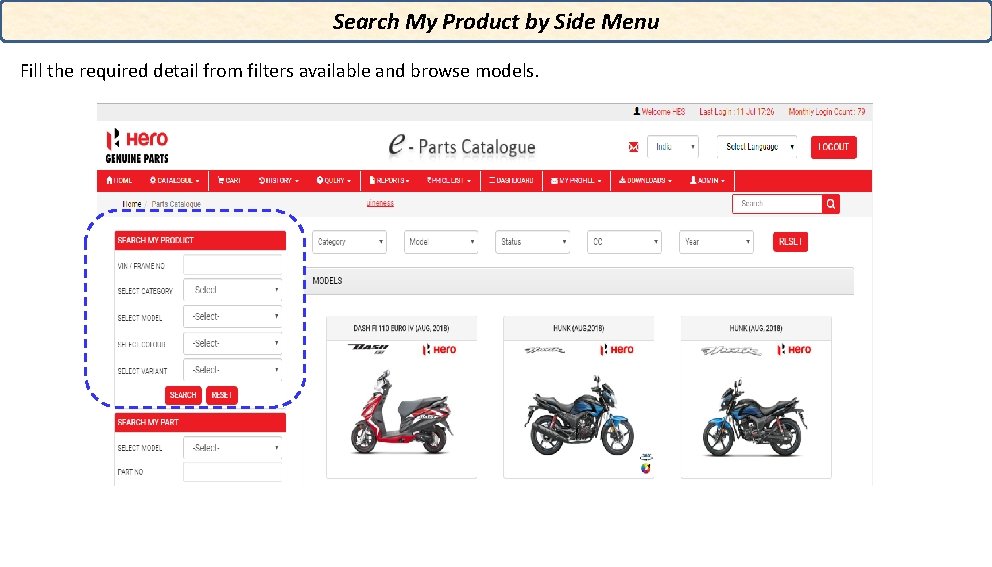This screenshot has width=992, height=567.
Task: Open the blue Hunk (Aug, 2018) last card
Action: point(755,397)
